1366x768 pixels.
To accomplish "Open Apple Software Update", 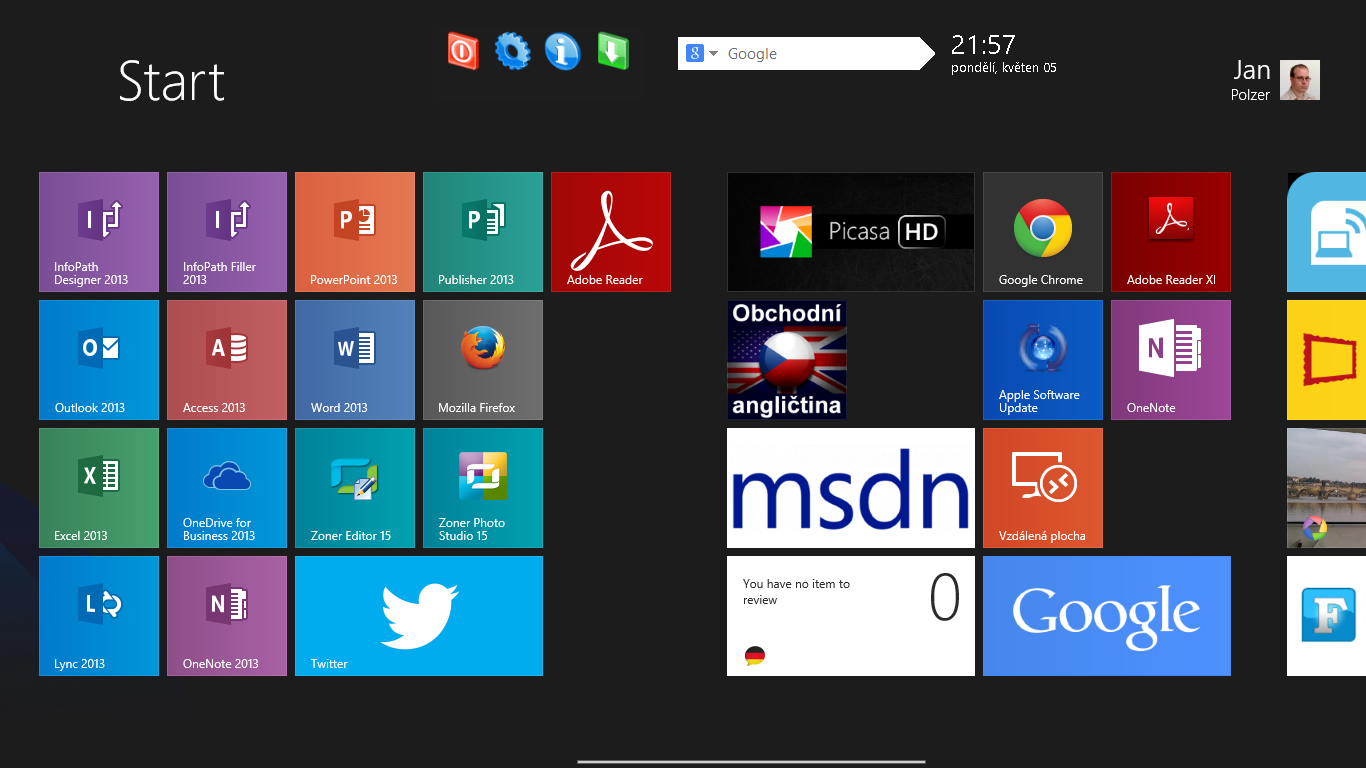I will pyautogui.click(x=1043, y=360).
